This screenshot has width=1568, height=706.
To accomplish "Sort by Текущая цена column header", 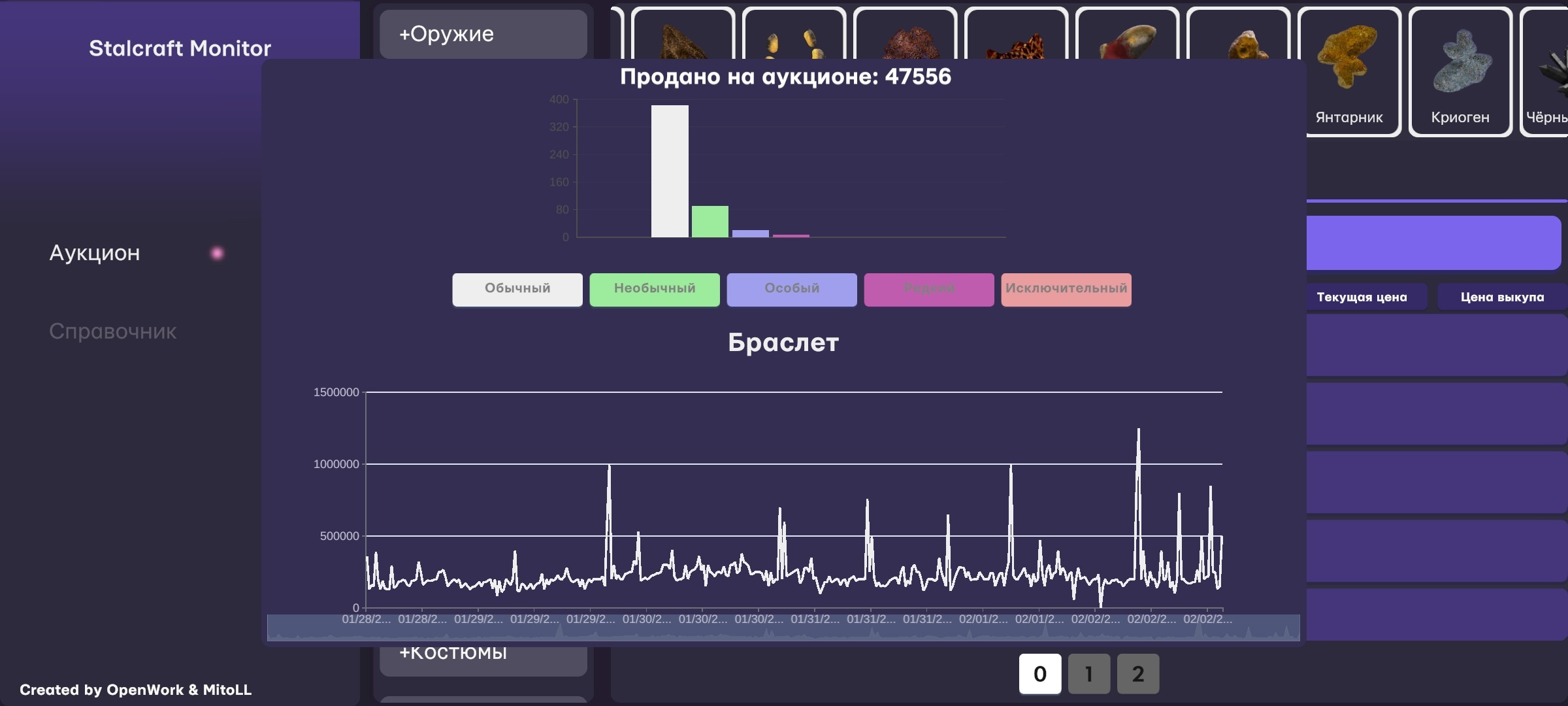I will 1362,297.
